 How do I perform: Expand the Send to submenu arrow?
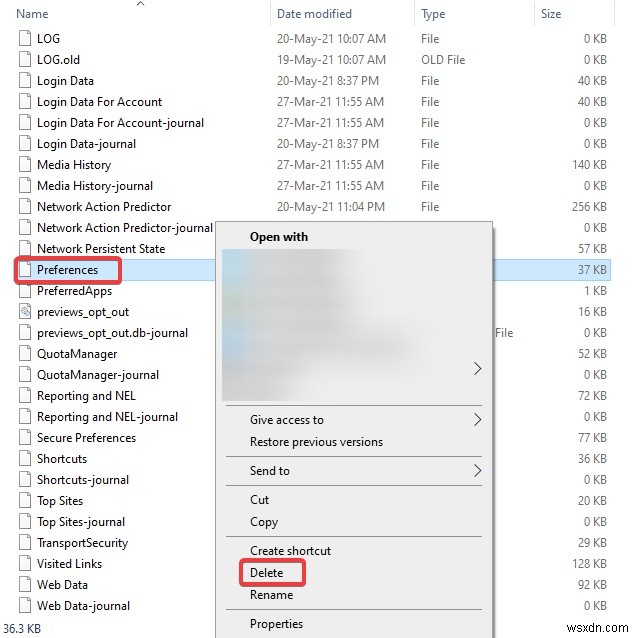pos(478,471)
